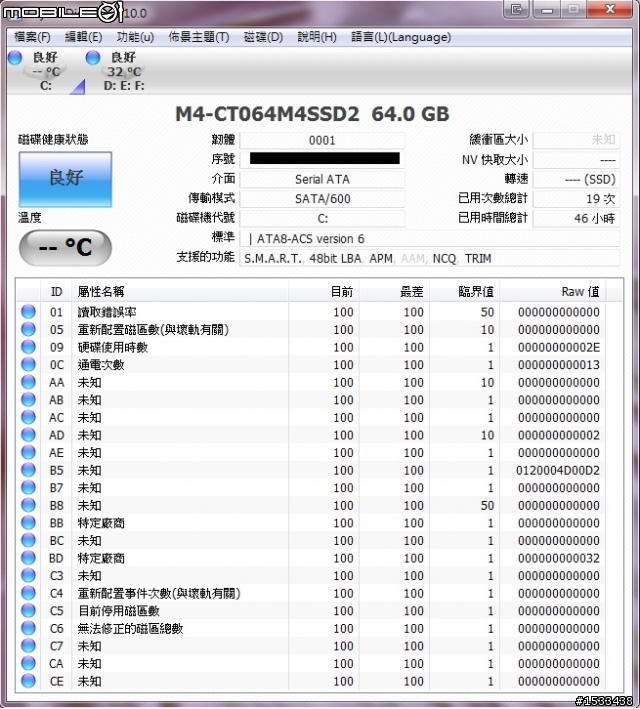Click the Raw 值 column header
The height and width of the screenshot is (709, 640).
coord(553,292)
